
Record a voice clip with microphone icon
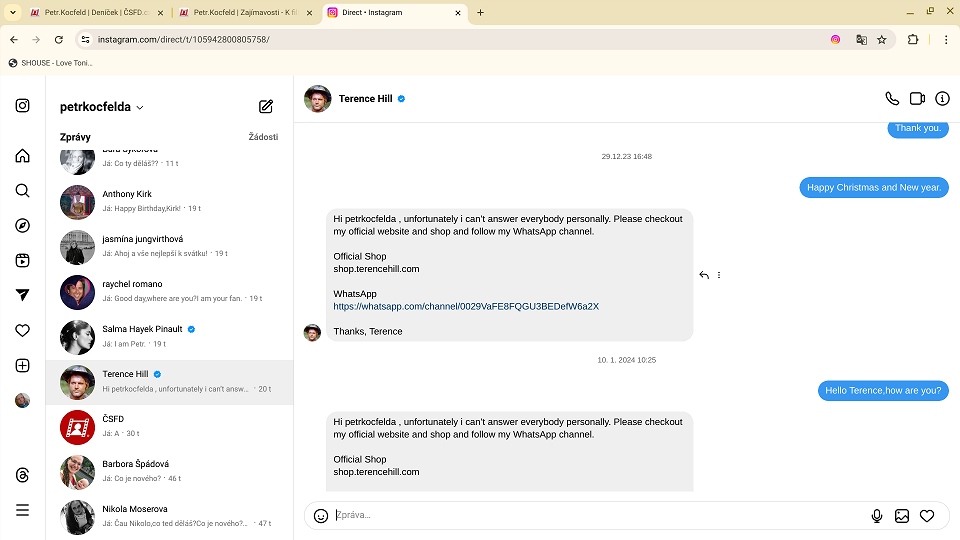tap(877, 516)
